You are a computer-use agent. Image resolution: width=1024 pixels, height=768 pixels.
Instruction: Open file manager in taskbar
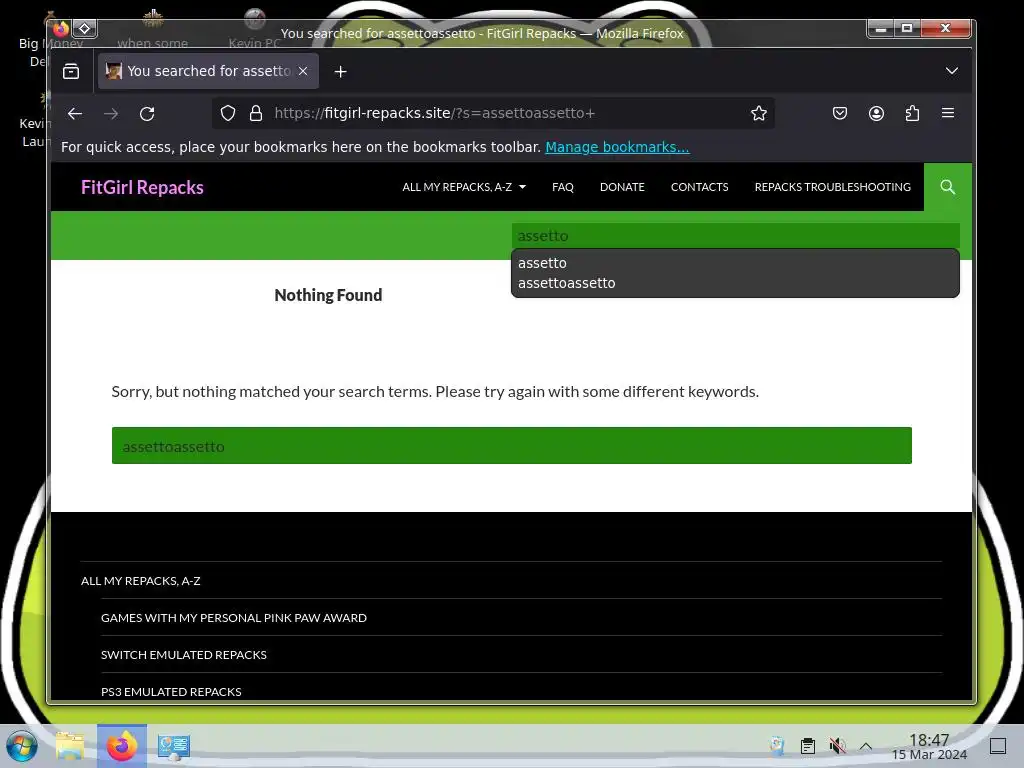(70, 746)
